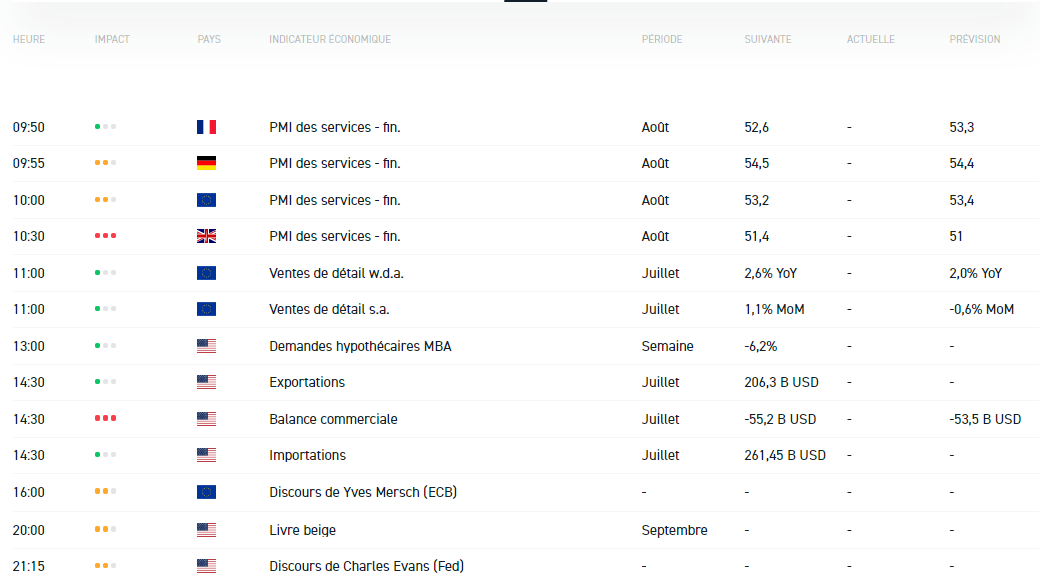Click the orange impact dots at 20:00
1040x586 pixels.
[105, 530]
